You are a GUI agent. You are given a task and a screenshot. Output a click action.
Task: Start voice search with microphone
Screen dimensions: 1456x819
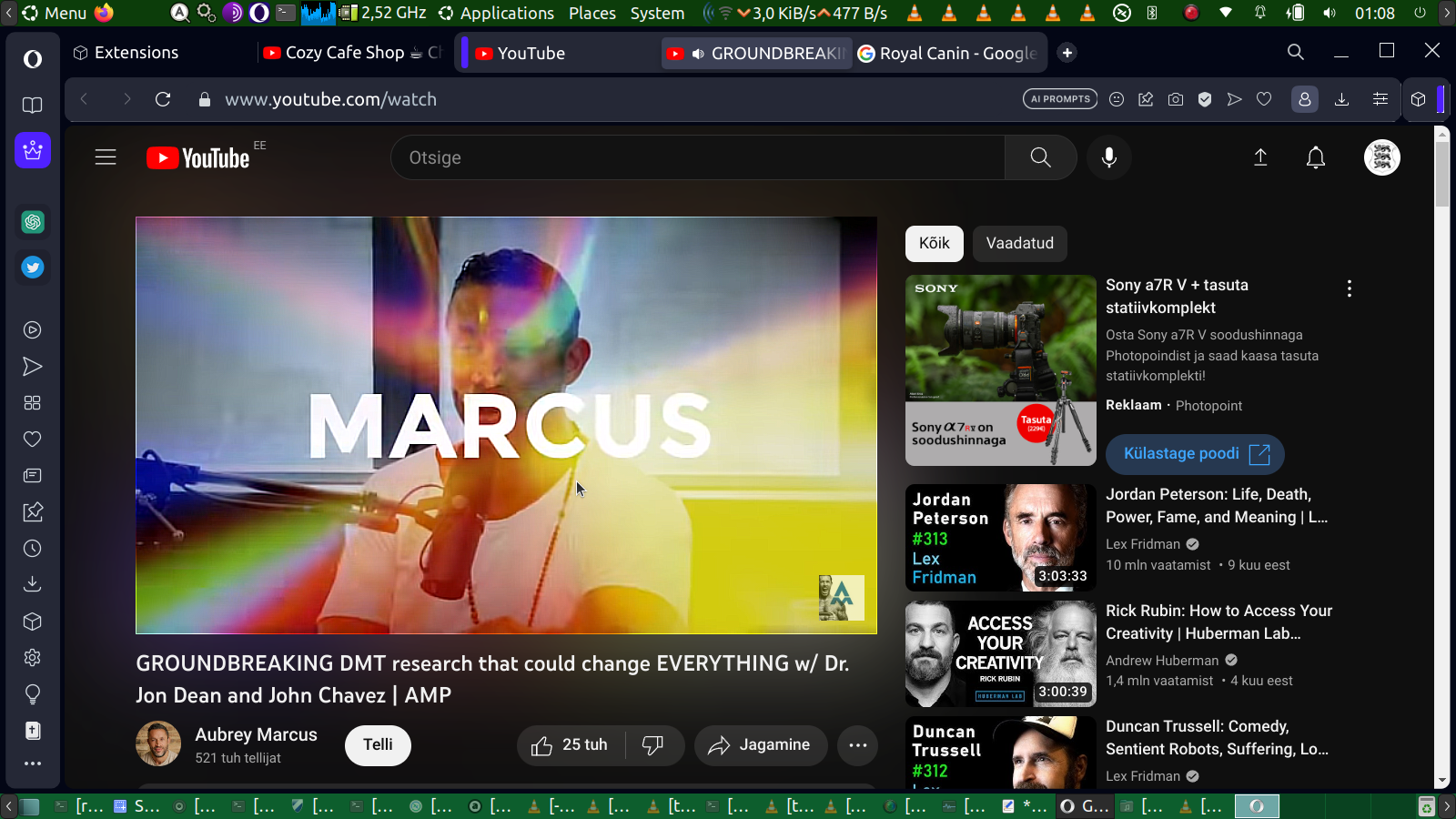click(1109, 157)
